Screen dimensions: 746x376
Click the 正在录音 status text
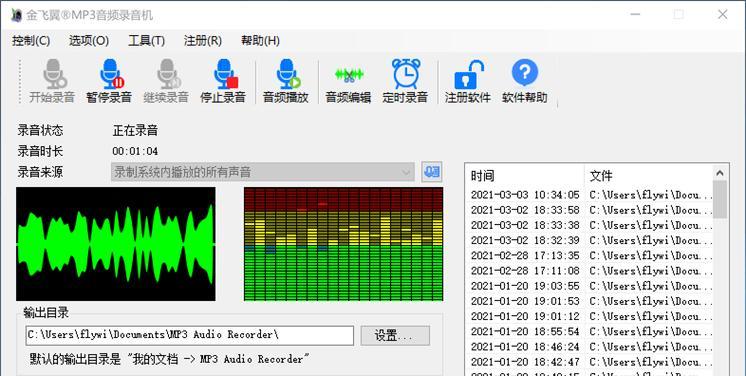(x=135, y=130)
